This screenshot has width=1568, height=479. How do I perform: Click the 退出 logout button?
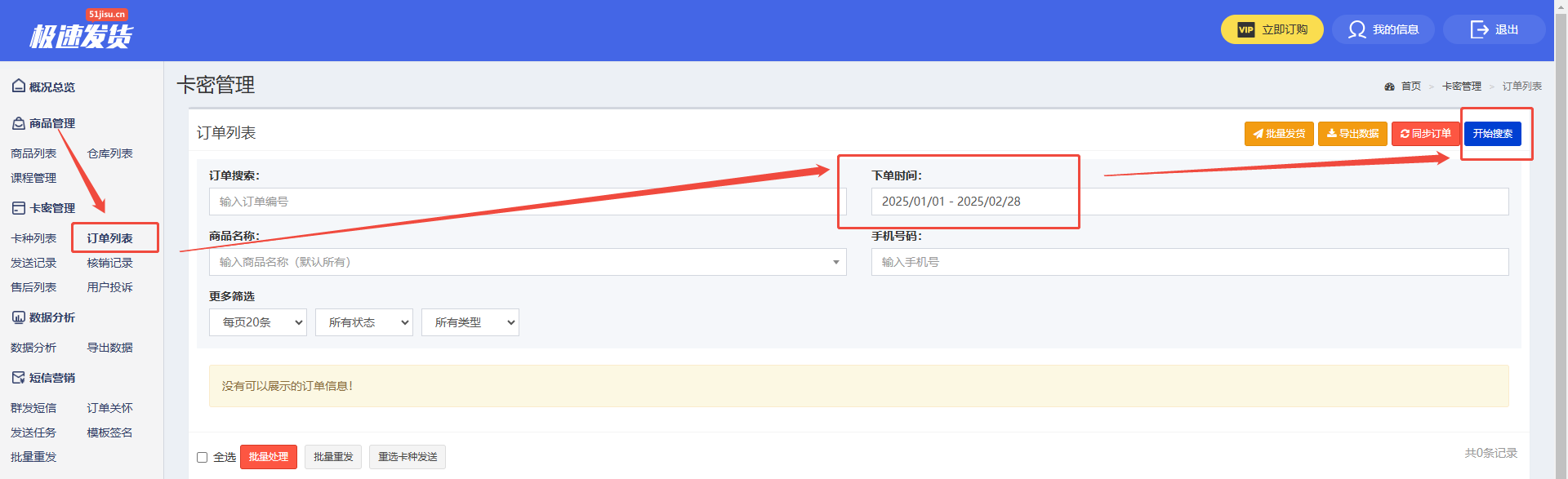tap(1494, 29)
